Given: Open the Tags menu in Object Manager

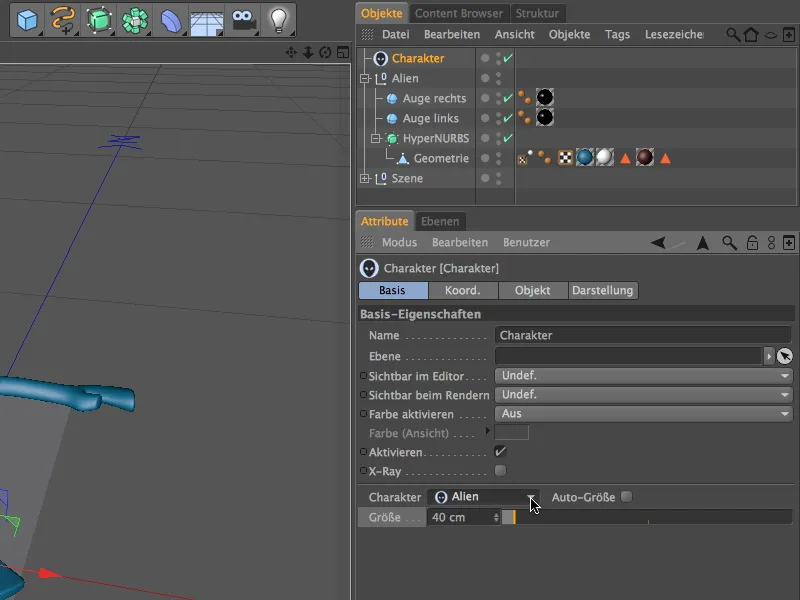Looking at the screenshot, I should click(x=617, y=35).
